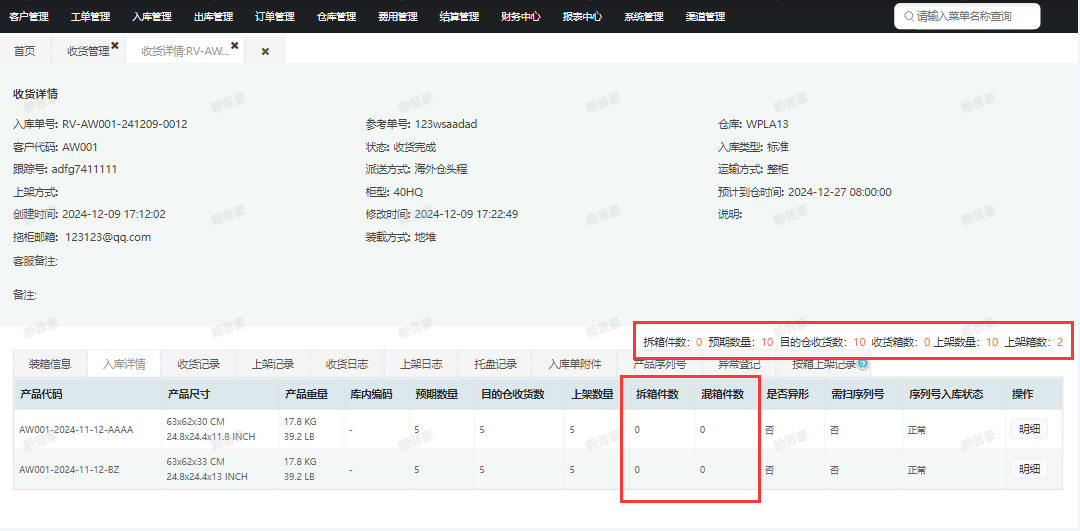The height and width of the screenshot is (531, 1080).
Task: Click the 目的仓收货数 column header
Action: [513, 395]
